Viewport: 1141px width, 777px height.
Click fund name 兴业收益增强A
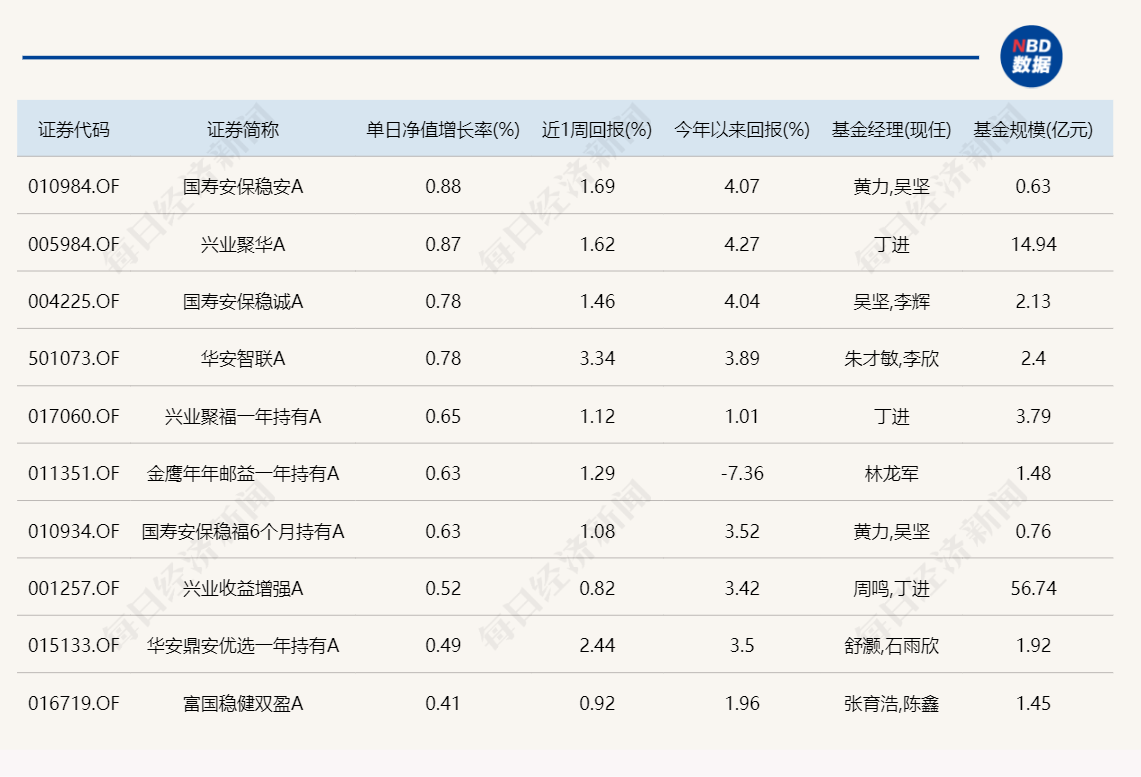tap(243, 588)
